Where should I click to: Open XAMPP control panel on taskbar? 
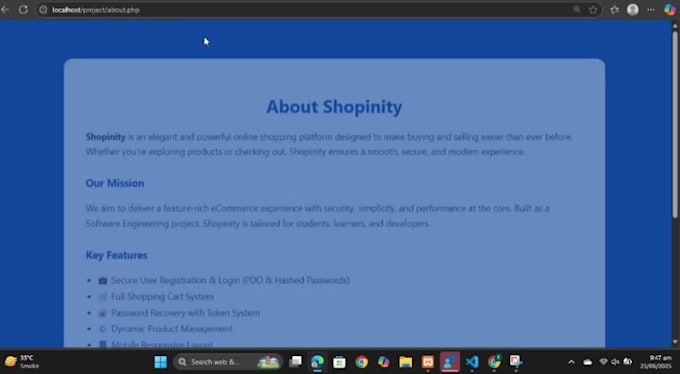(428, 362)
